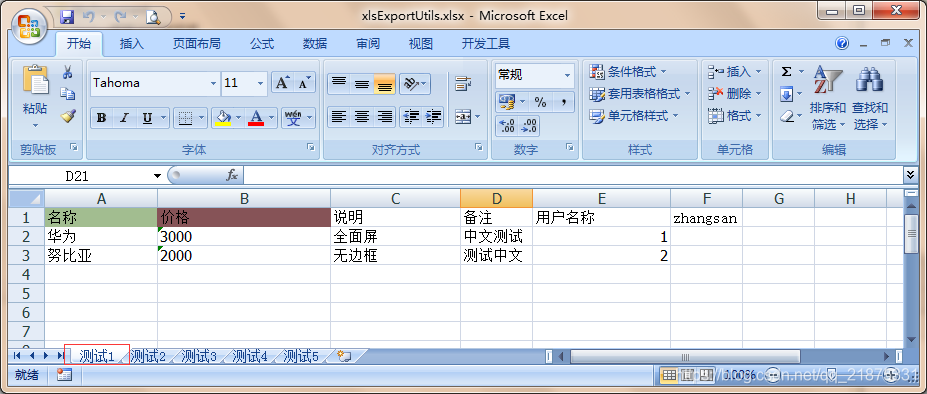This screenshot has width=927, height=394.
Task: Select column D header
Action: tap(496, 199)
